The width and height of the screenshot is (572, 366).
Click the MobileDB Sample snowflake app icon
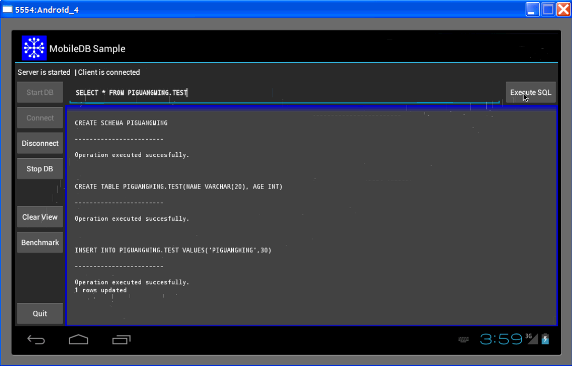pos(34,48)
